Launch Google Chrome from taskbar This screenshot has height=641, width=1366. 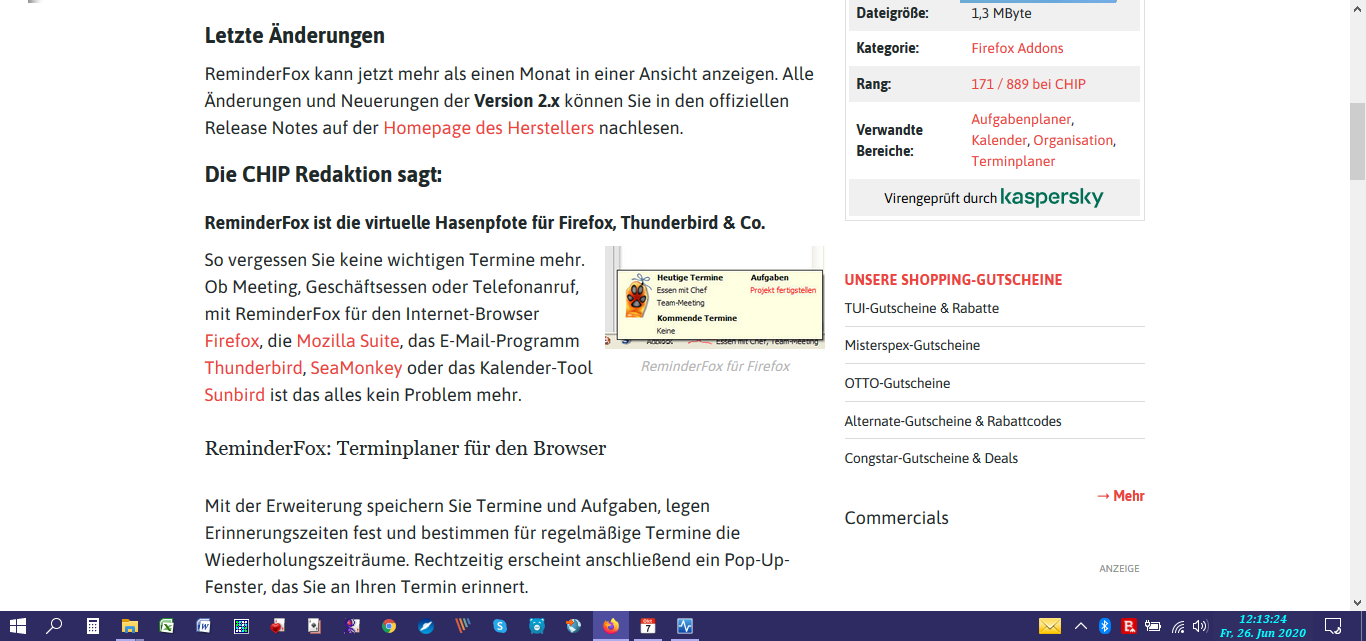389,626
